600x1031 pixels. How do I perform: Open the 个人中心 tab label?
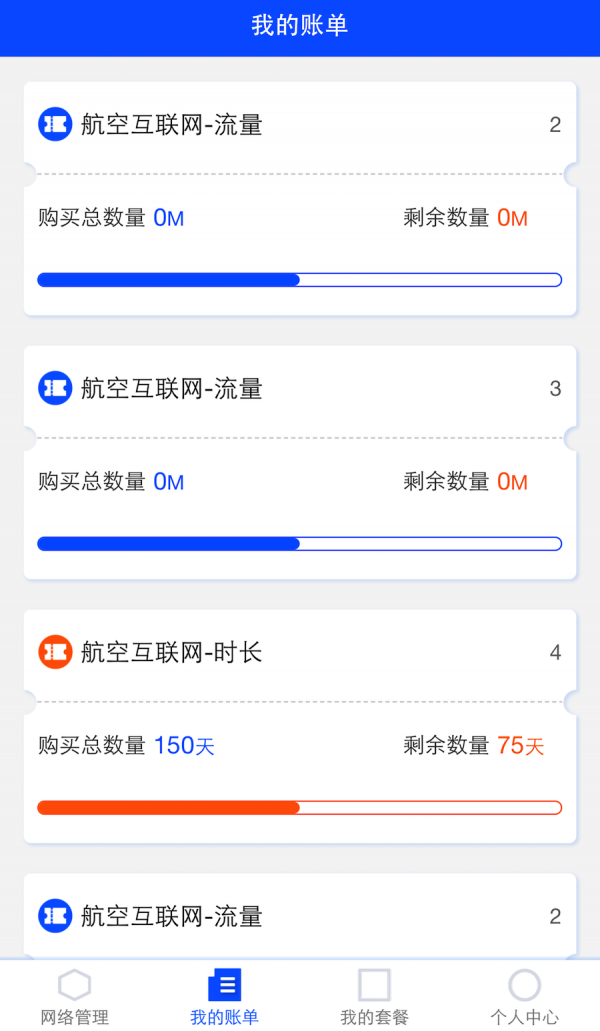[524, 1017]
